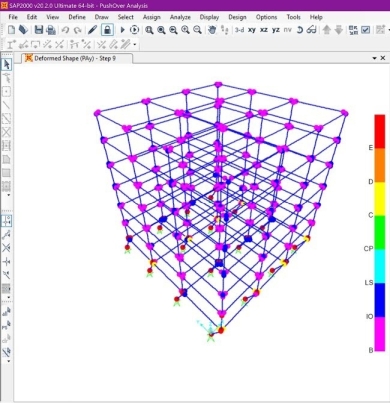Open the Define menu

77,17
